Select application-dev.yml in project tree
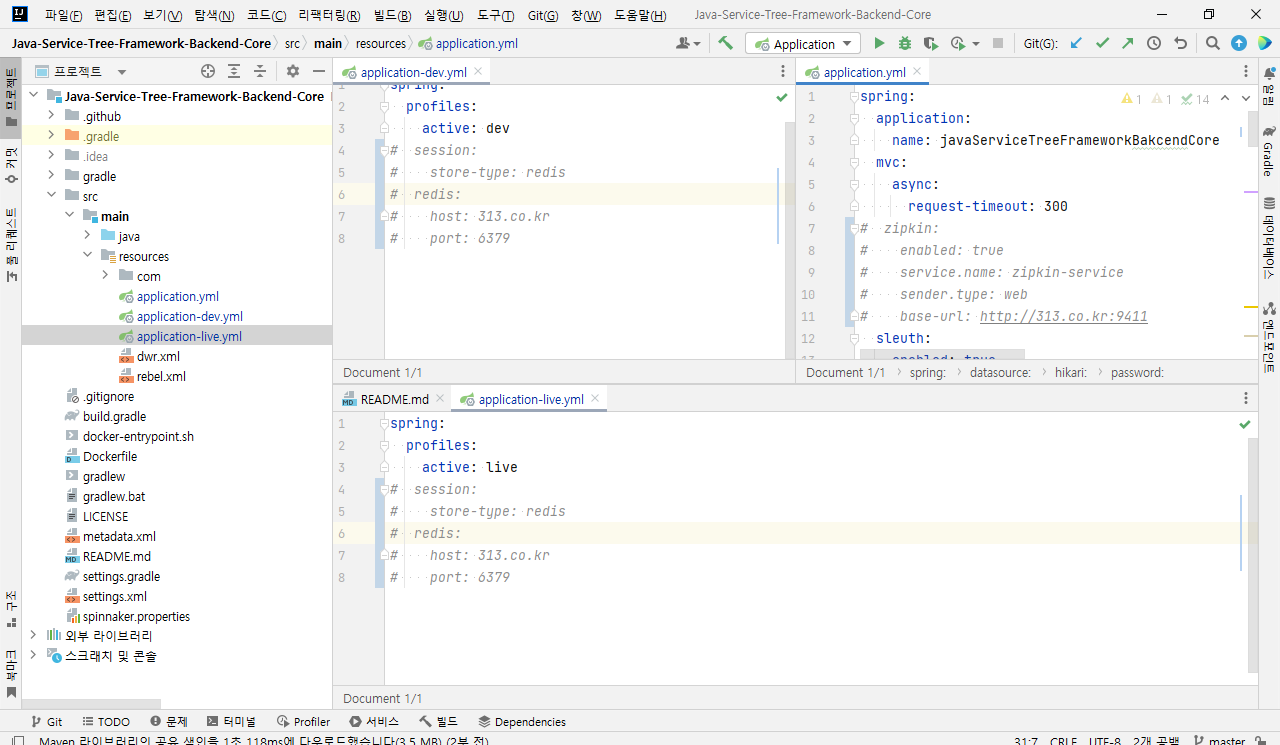The height and width of the screenshot is (745, 1280). 190,316
